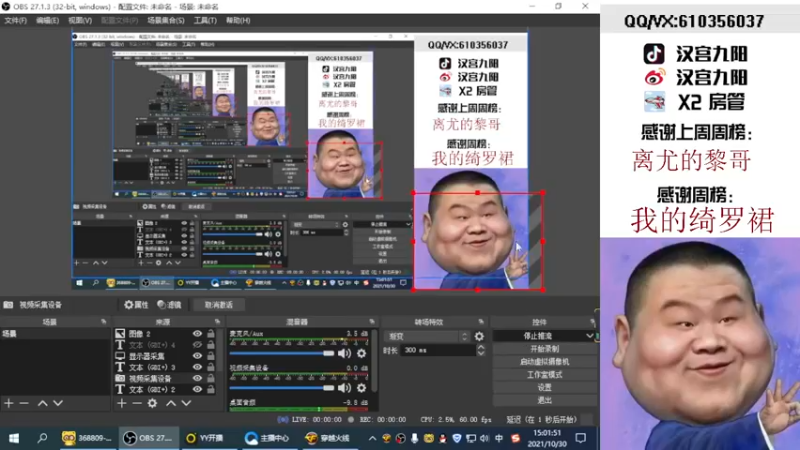Adjust the 麦克风/Aux volume slider
This screenshot has width=800, height=450.
282,353
